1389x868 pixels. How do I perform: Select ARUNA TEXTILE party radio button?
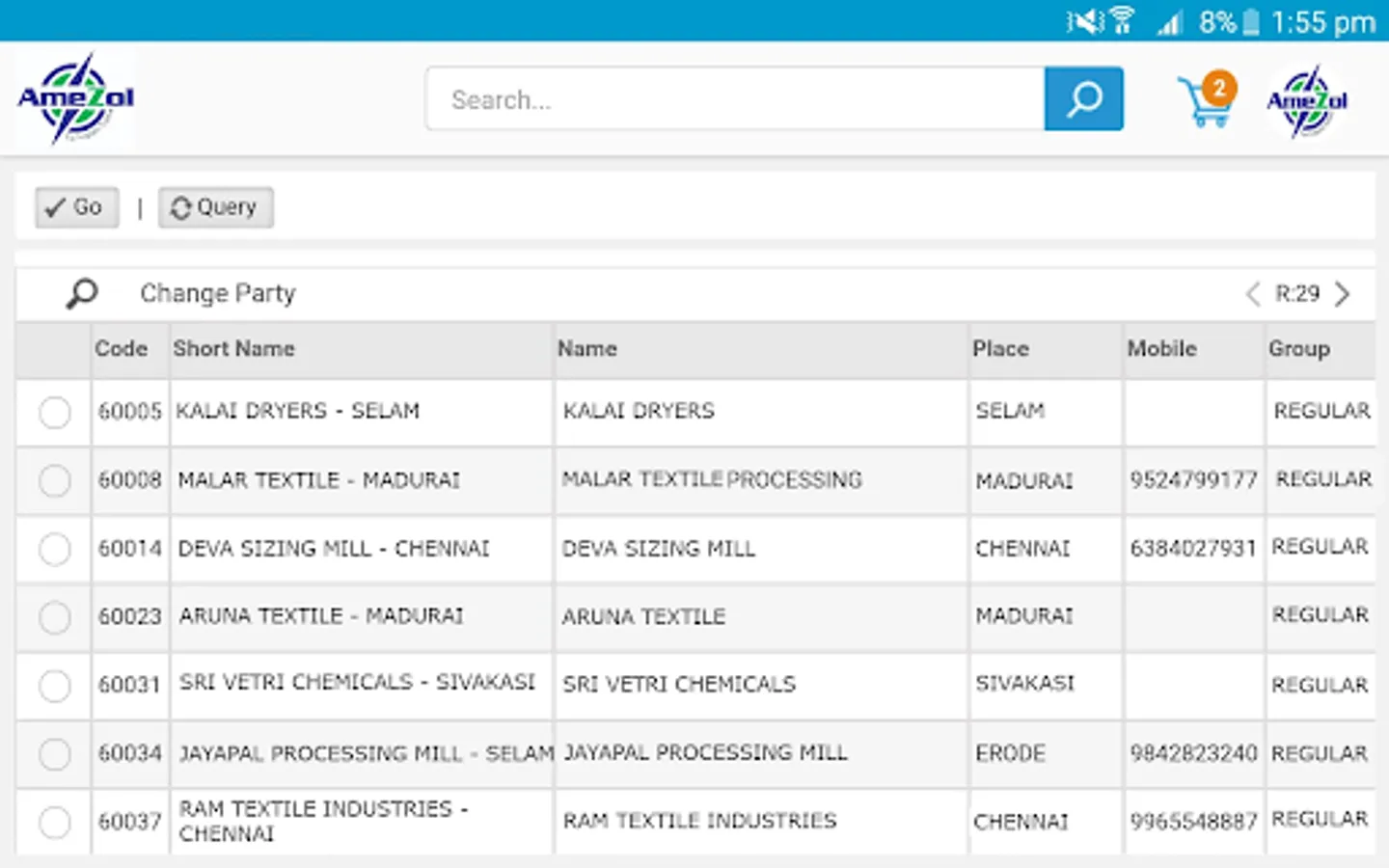55,617
